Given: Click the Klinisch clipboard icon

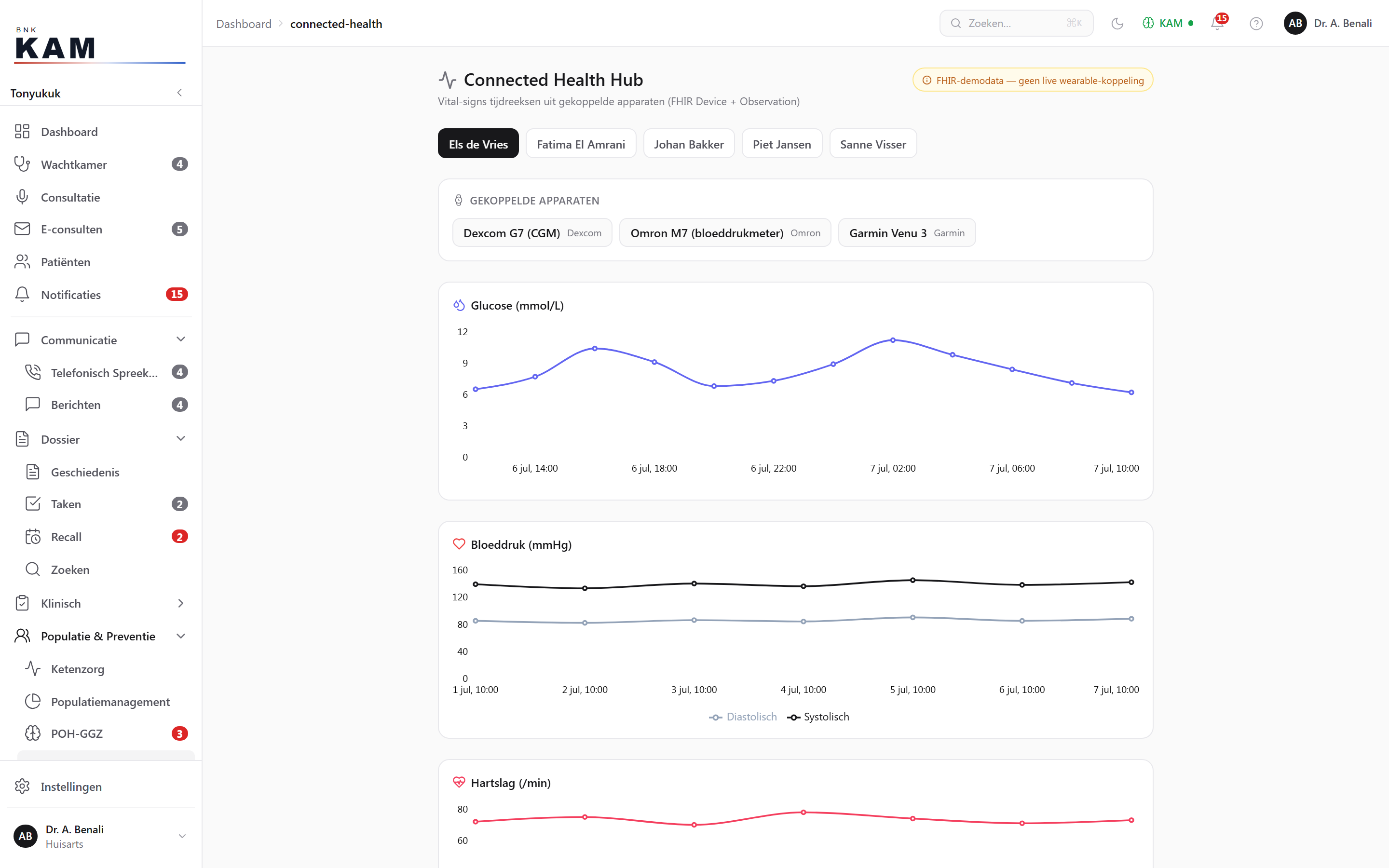Looking at the screenshot, I should point(22,603).
